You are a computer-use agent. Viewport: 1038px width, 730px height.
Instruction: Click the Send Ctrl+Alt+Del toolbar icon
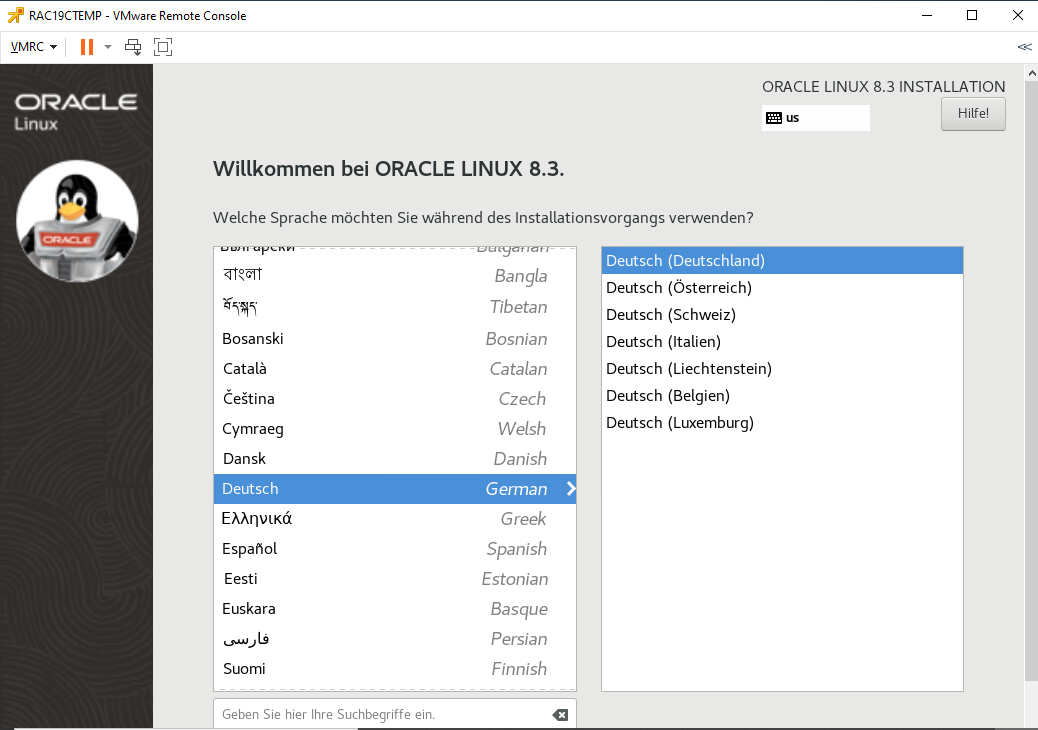click(x=133, y=47)
